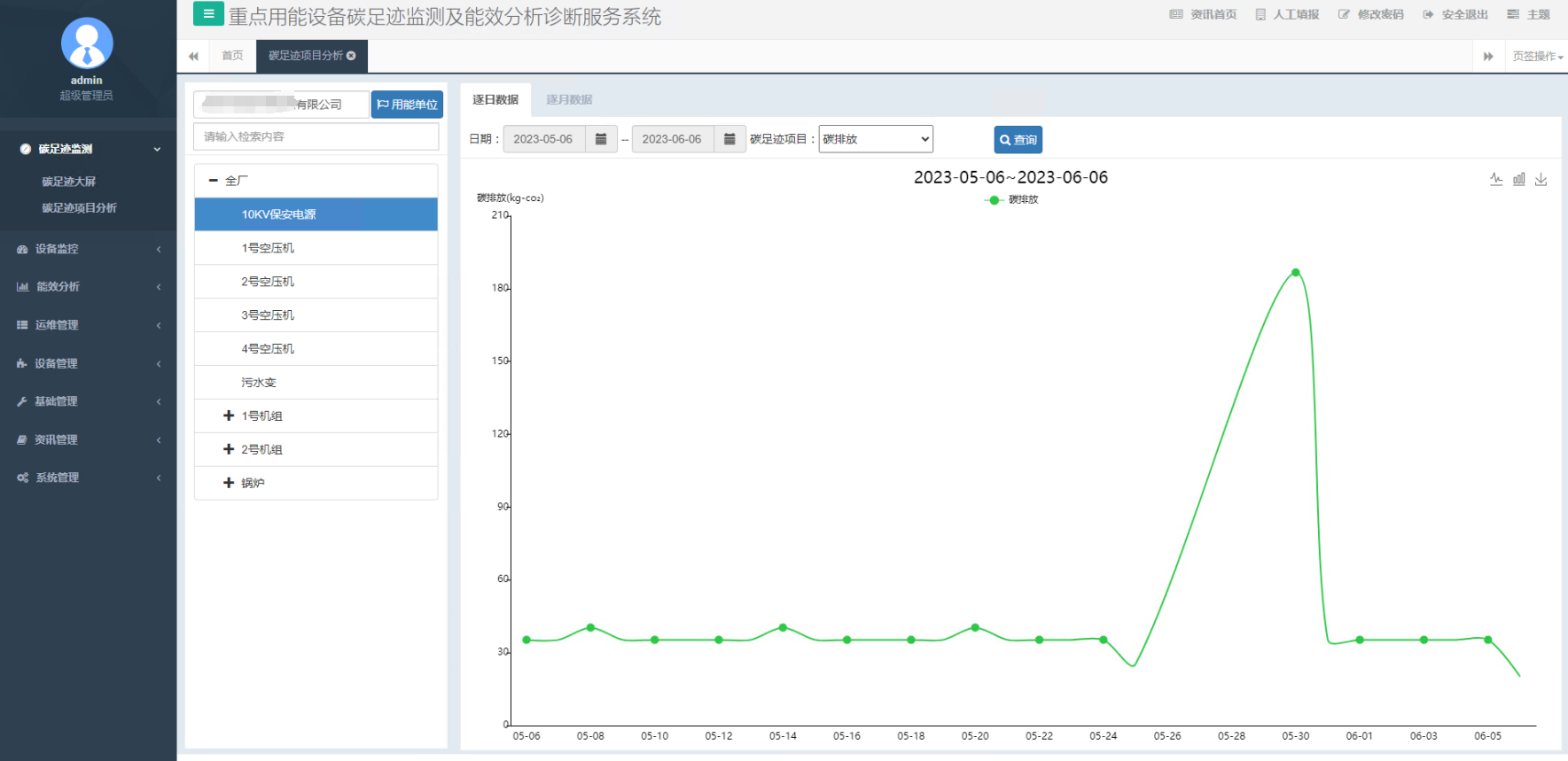Click the tab scroll-right double arrow
The height and width of the screenshot is (761, 1568).
[1488, 56]
